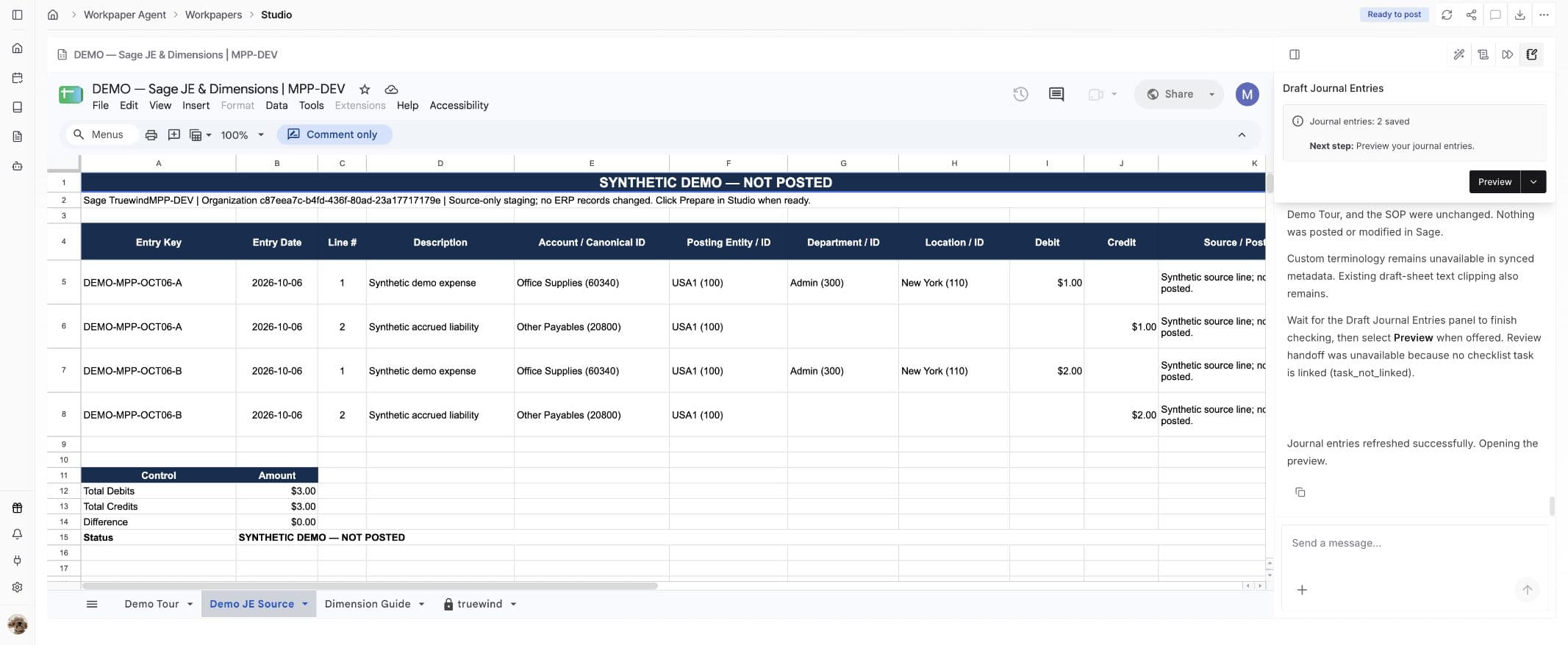Viewport: 1568px width, 645px height.
Task: Open the Data menu
Action: tap(276, 105)
